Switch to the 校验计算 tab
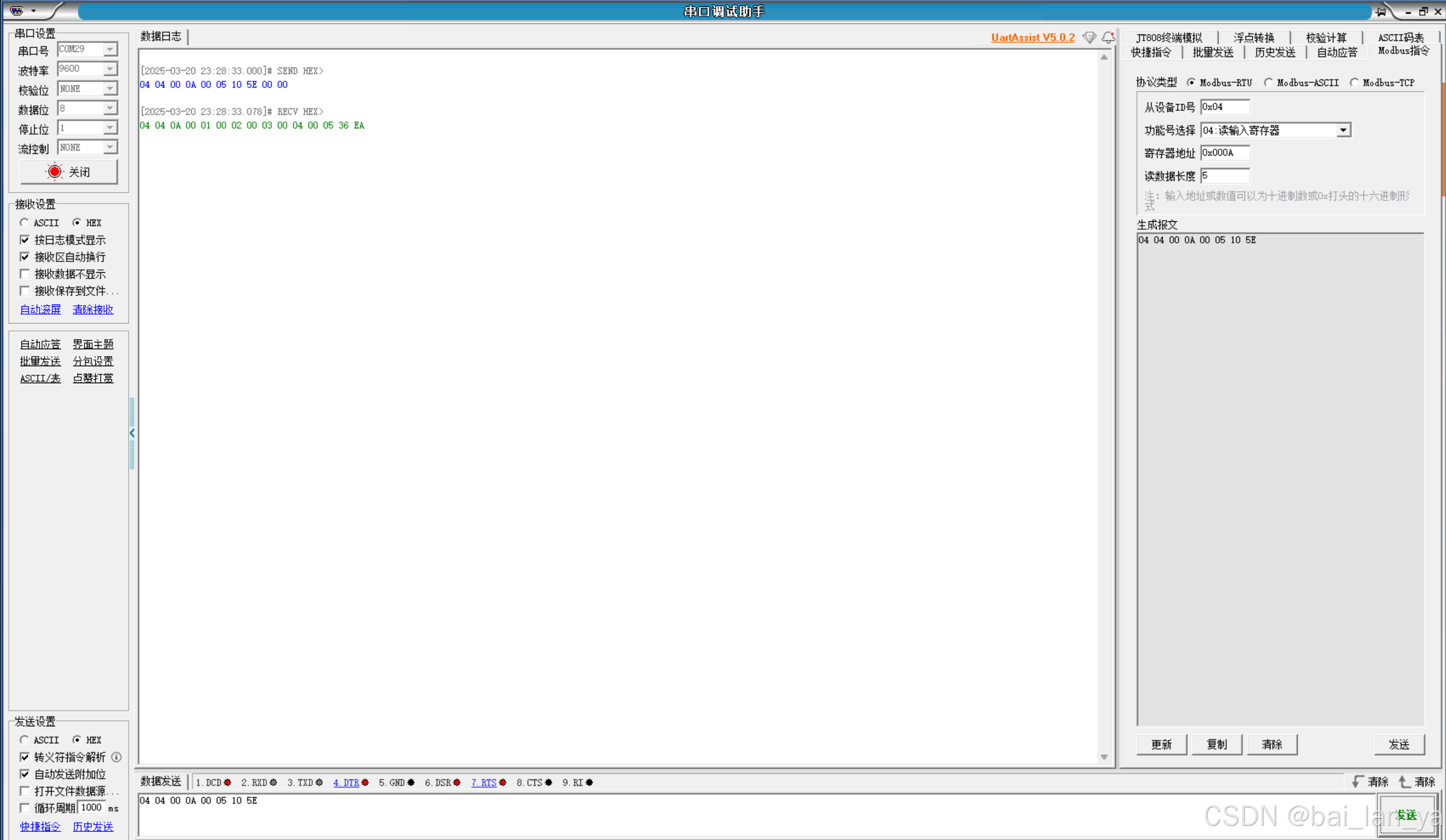1446x840 pixels. (1325, 38)
